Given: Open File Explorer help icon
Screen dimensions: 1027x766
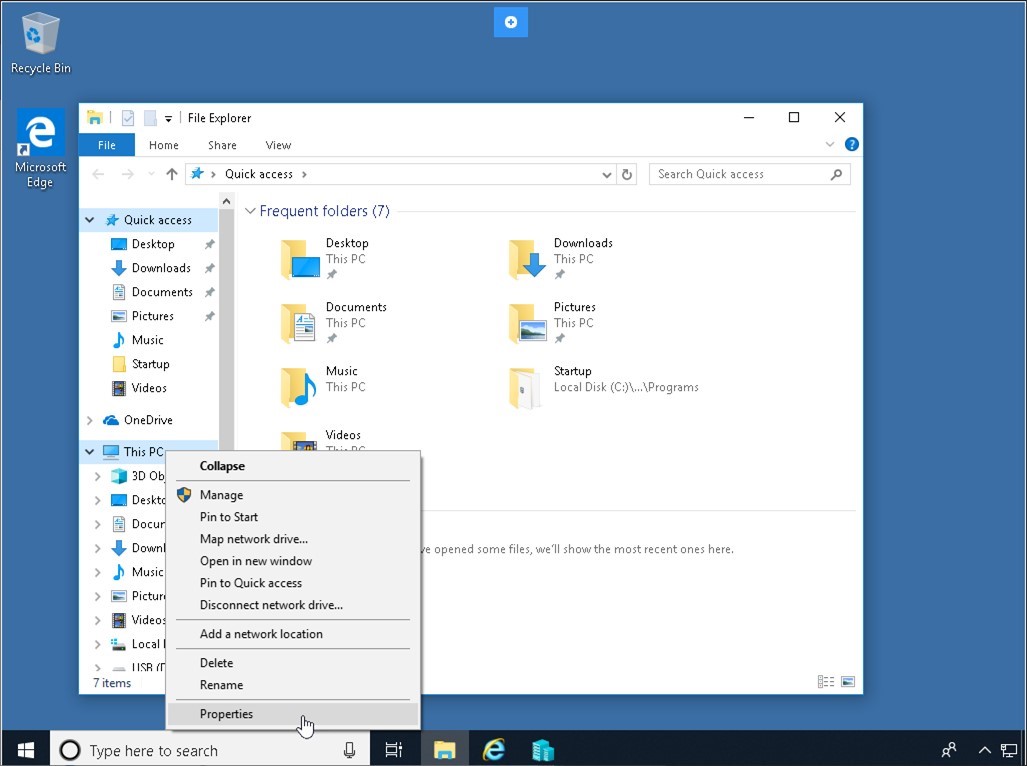Looking at the screenshot, I should pyautogui.click(x=851, y=145).
